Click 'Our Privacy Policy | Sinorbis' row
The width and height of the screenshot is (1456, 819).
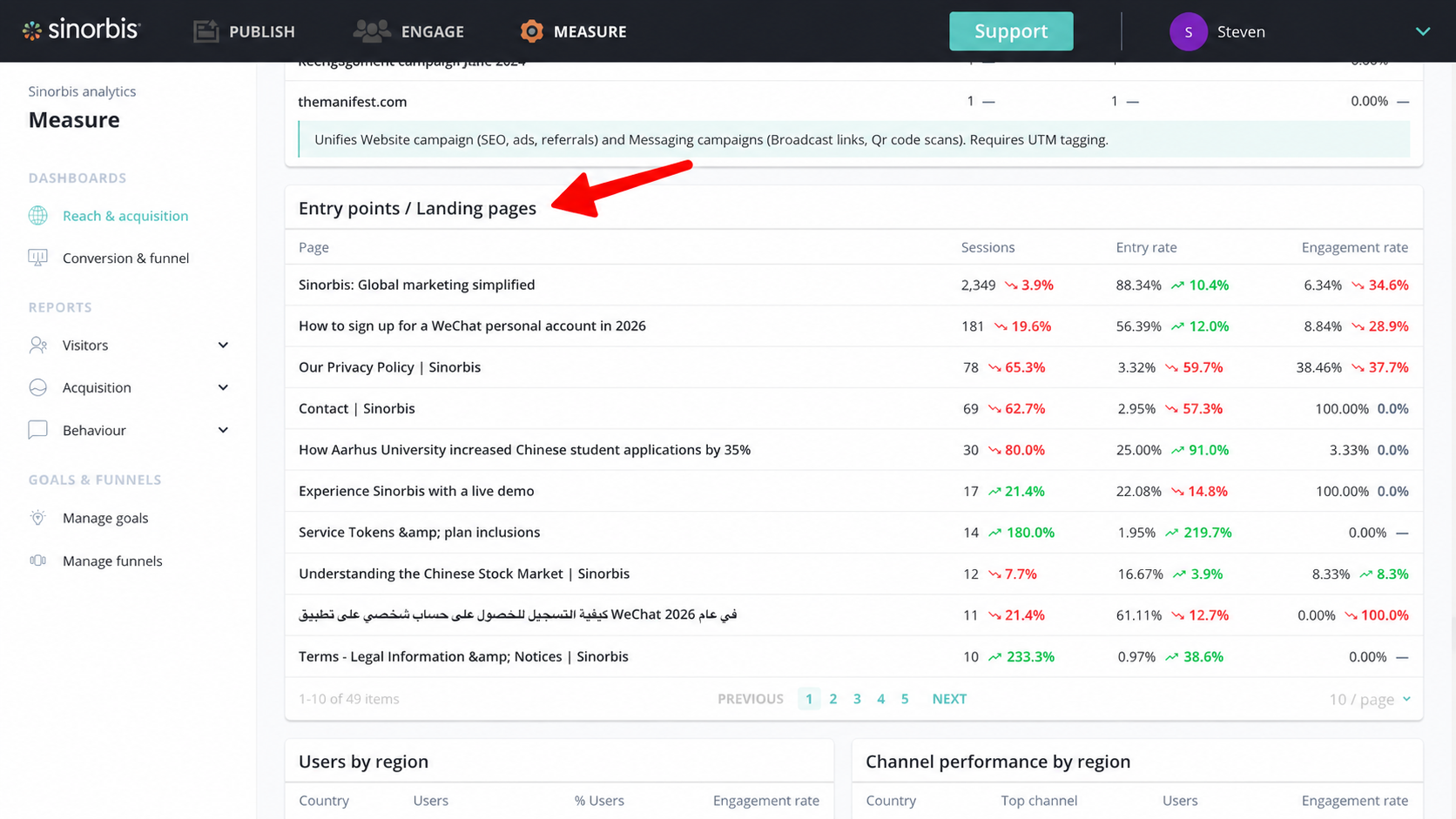(x=853, y=367)
